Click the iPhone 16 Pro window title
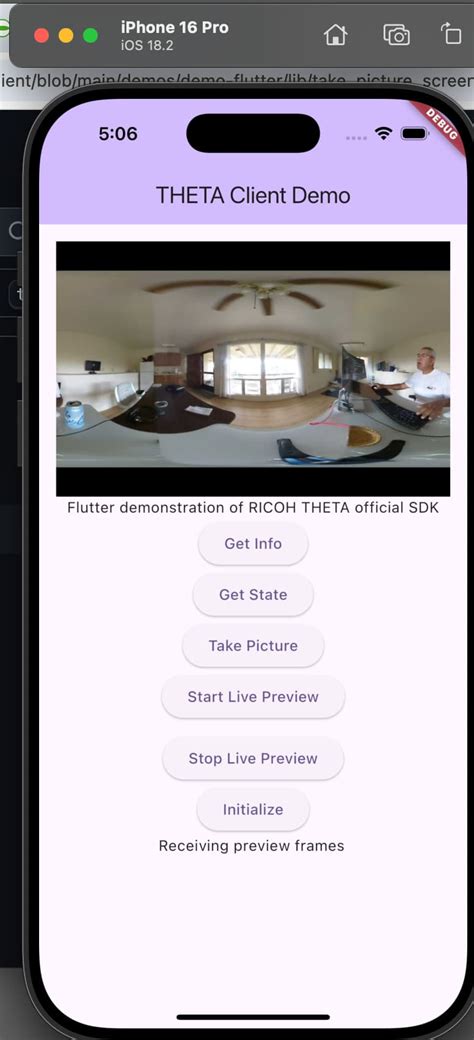 coord(174,27)
